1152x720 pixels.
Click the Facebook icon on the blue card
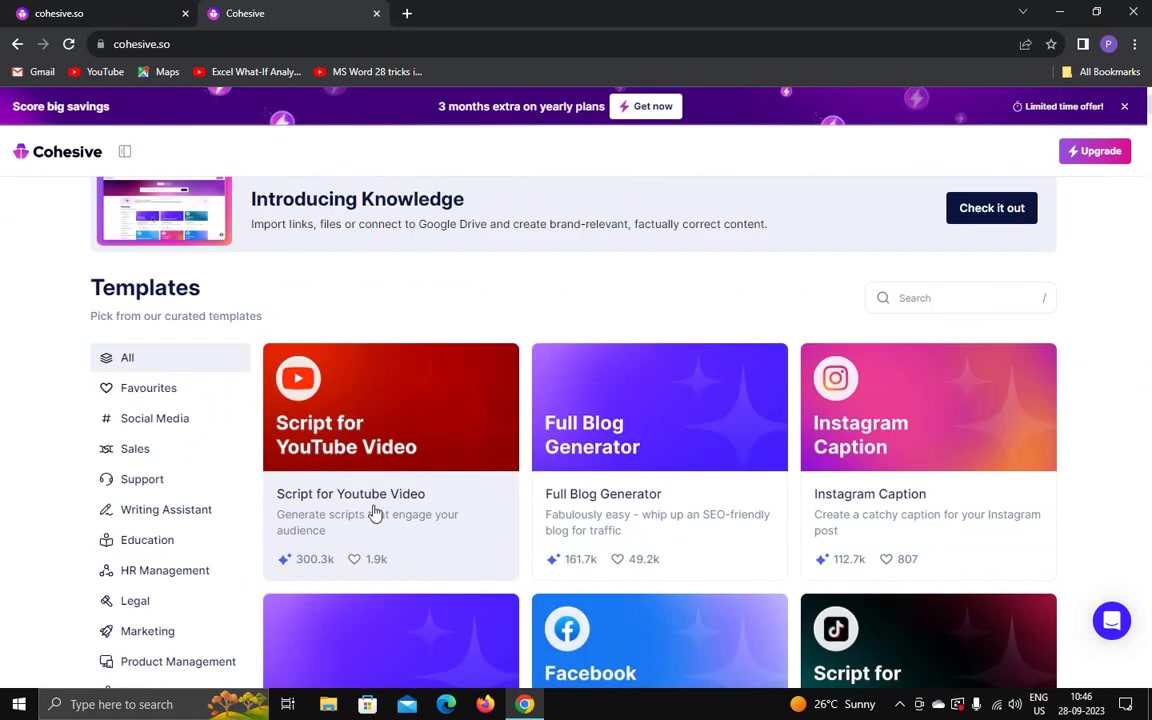click(x=567, y=629)
